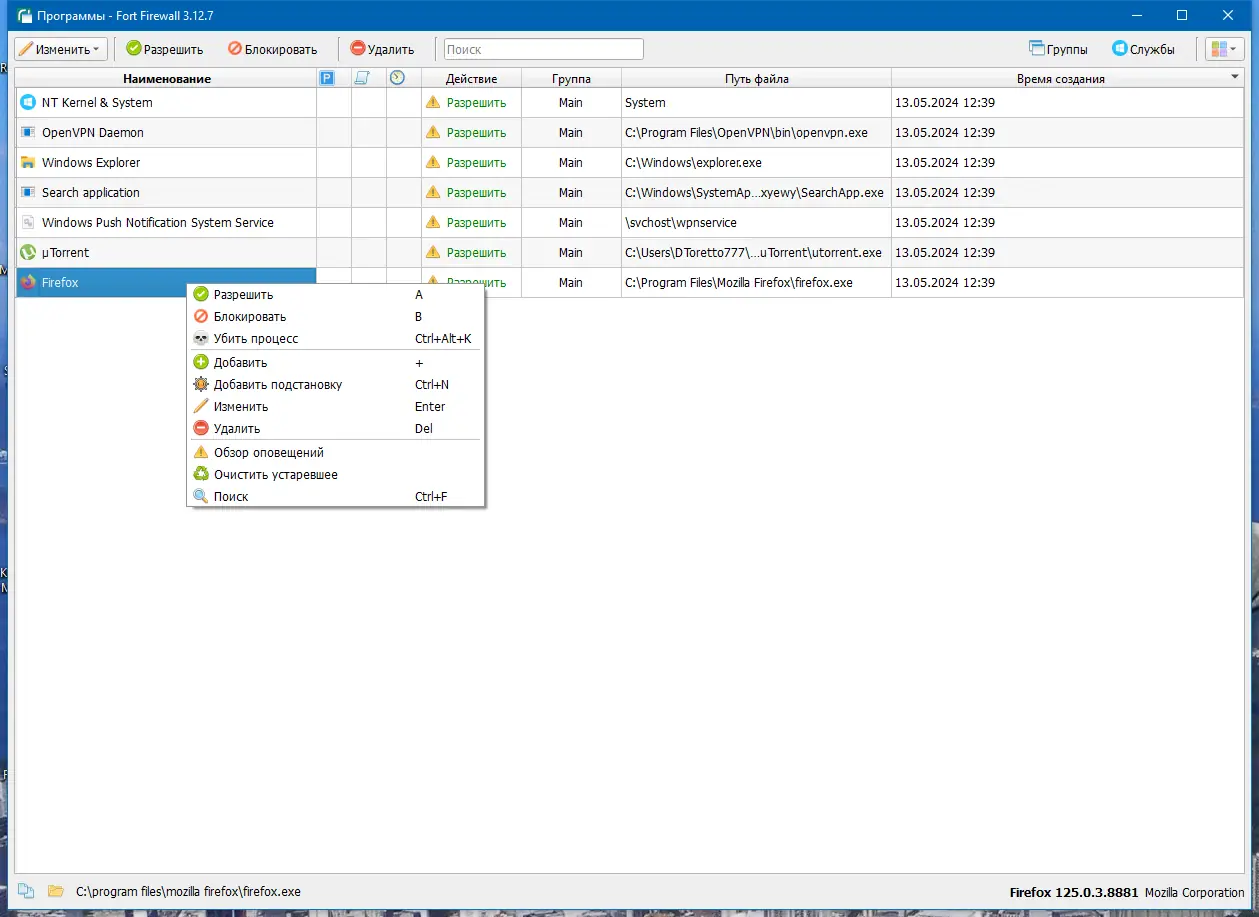Sort by the notes column icon
Screen dimensions: 1259x917
pyautogui.click(x=362, y=78)
